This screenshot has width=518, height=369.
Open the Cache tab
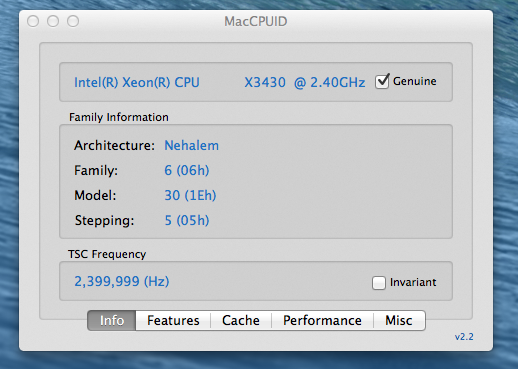click(241, 320)
